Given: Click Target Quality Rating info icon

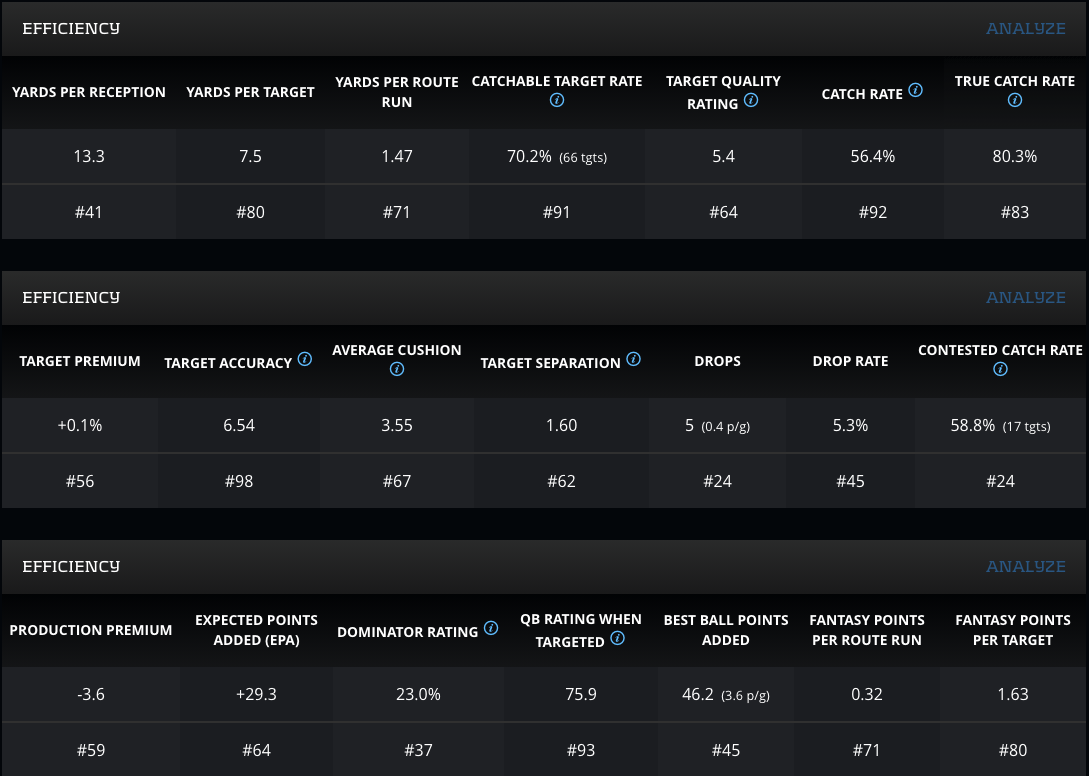Looking at the screenshot, I should coord(751,100).
